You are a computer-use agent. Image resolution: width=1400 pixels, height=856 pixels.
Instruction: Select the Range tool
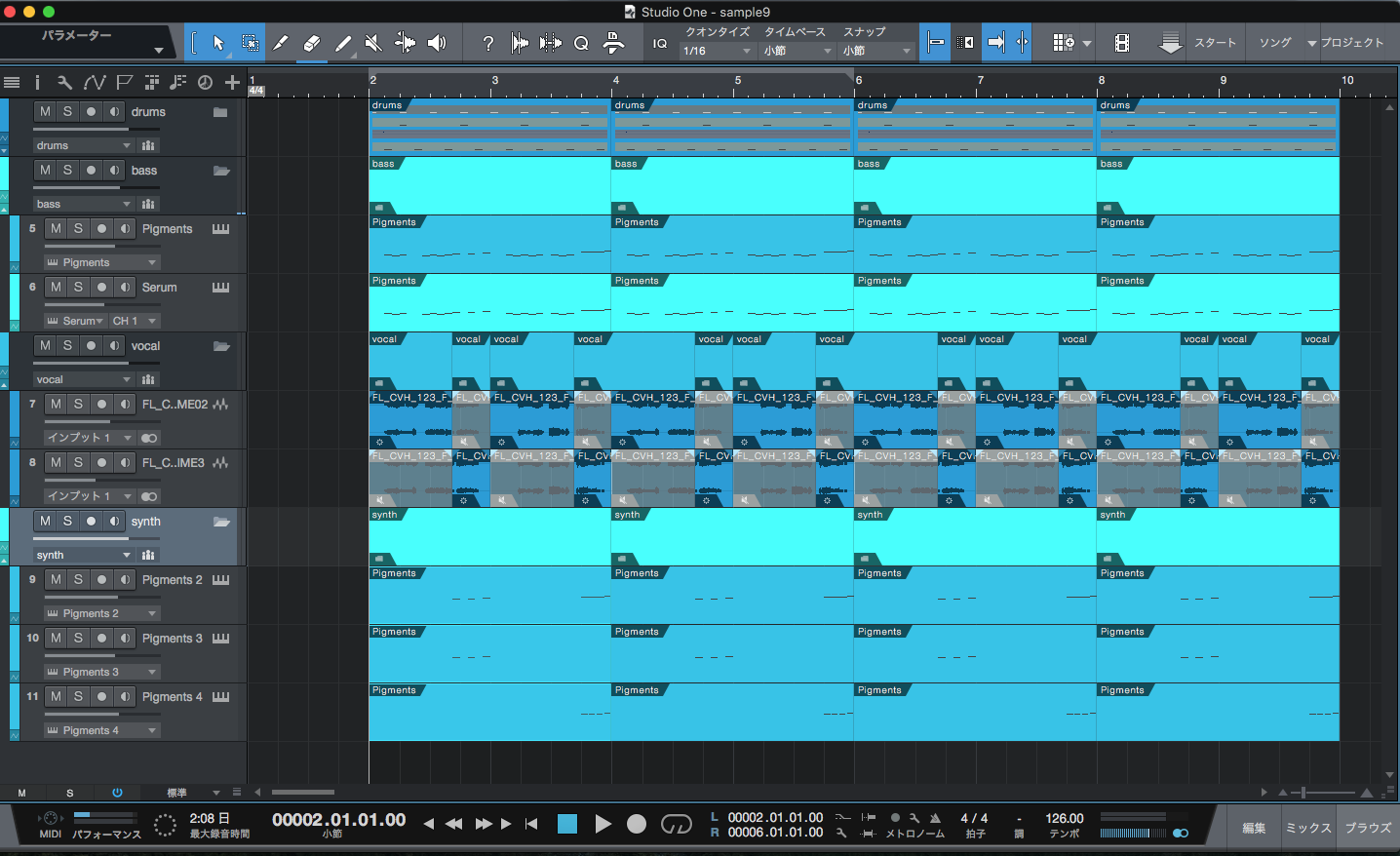[250, 43]
